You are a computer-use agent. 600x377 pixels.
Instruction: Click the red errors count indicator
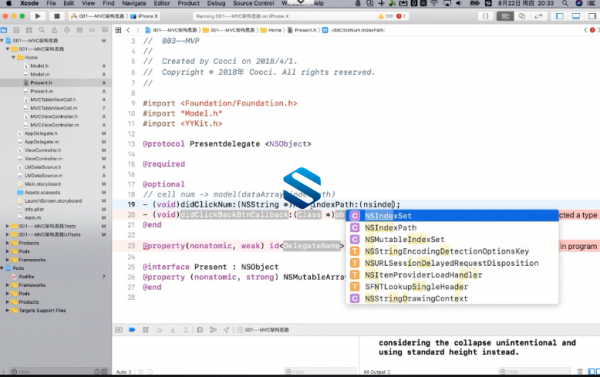(x=401, y=16)
